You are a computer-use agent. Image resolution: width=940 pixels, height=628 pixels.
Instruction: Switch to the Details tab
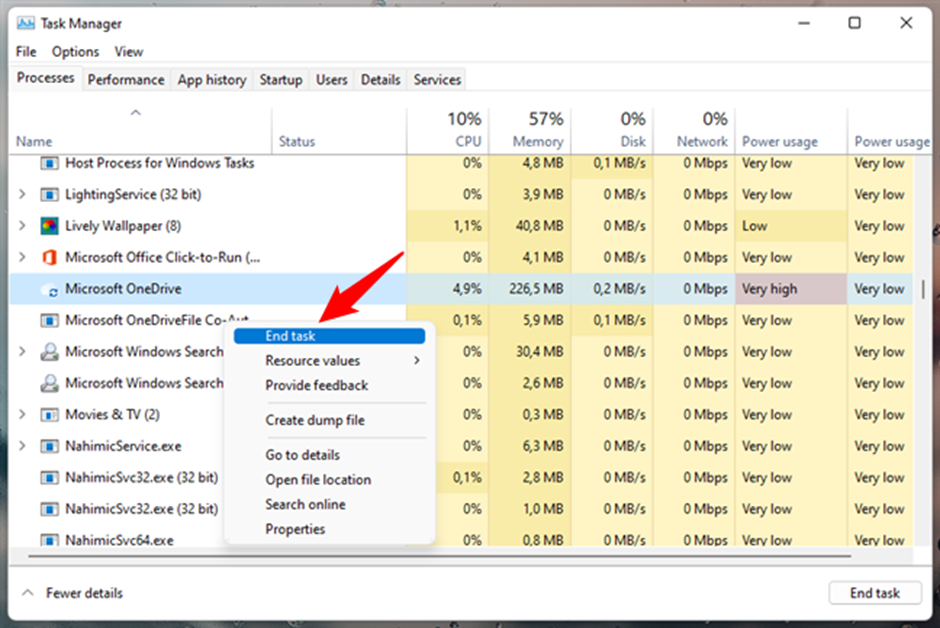pos(381,80)
